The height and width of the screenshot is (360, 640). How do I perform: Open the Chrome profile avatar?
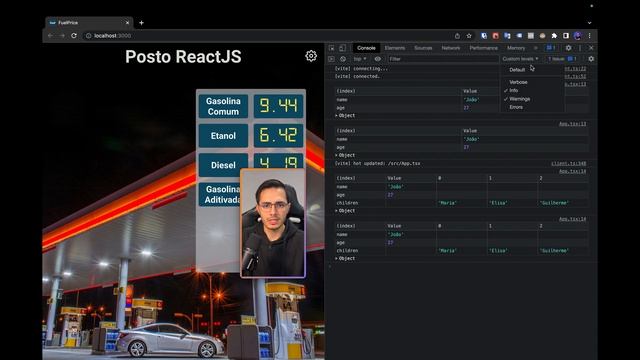click(577, 36)
